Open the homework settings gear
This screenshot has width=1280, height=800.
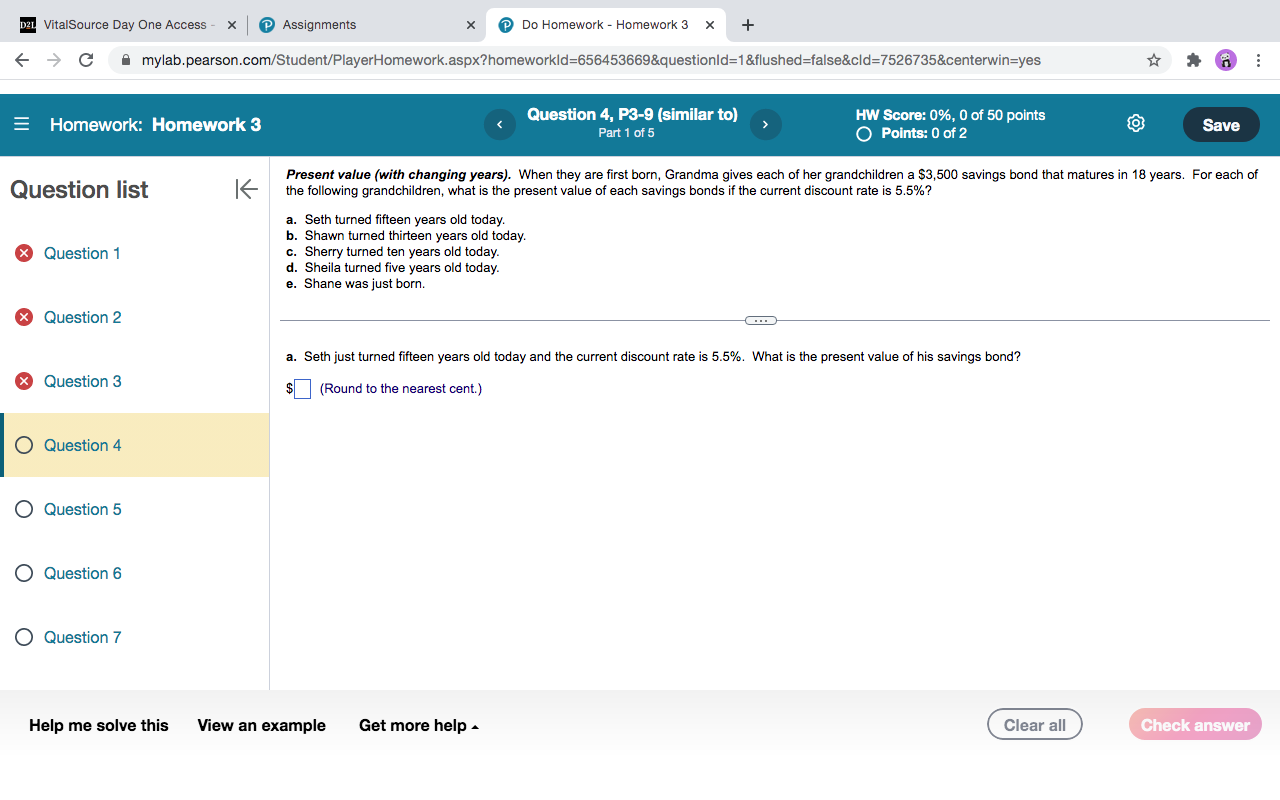[x=1135, y=123]
